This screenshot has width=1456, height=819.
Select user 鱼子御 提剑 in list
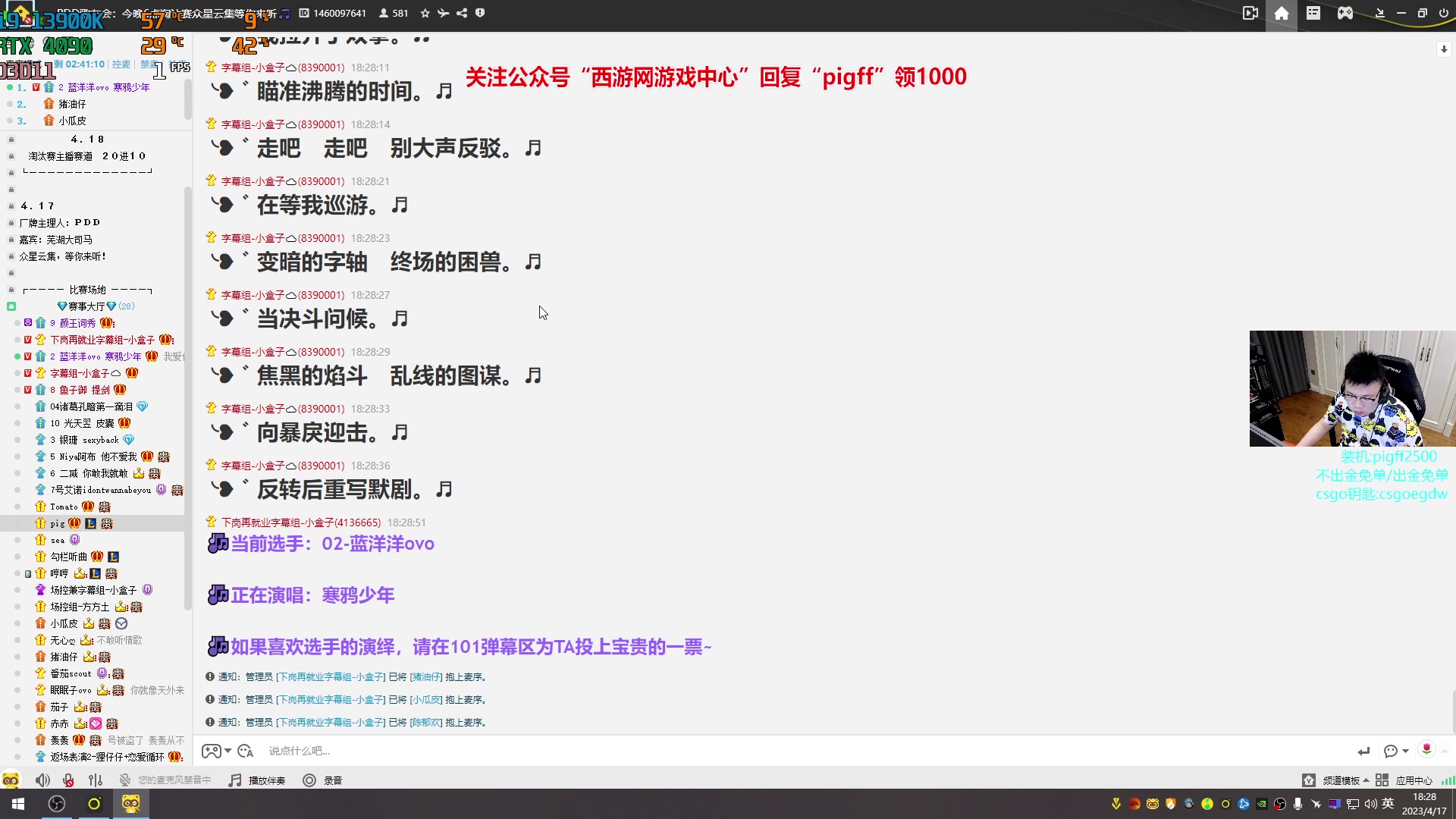(x=80, y=390)
